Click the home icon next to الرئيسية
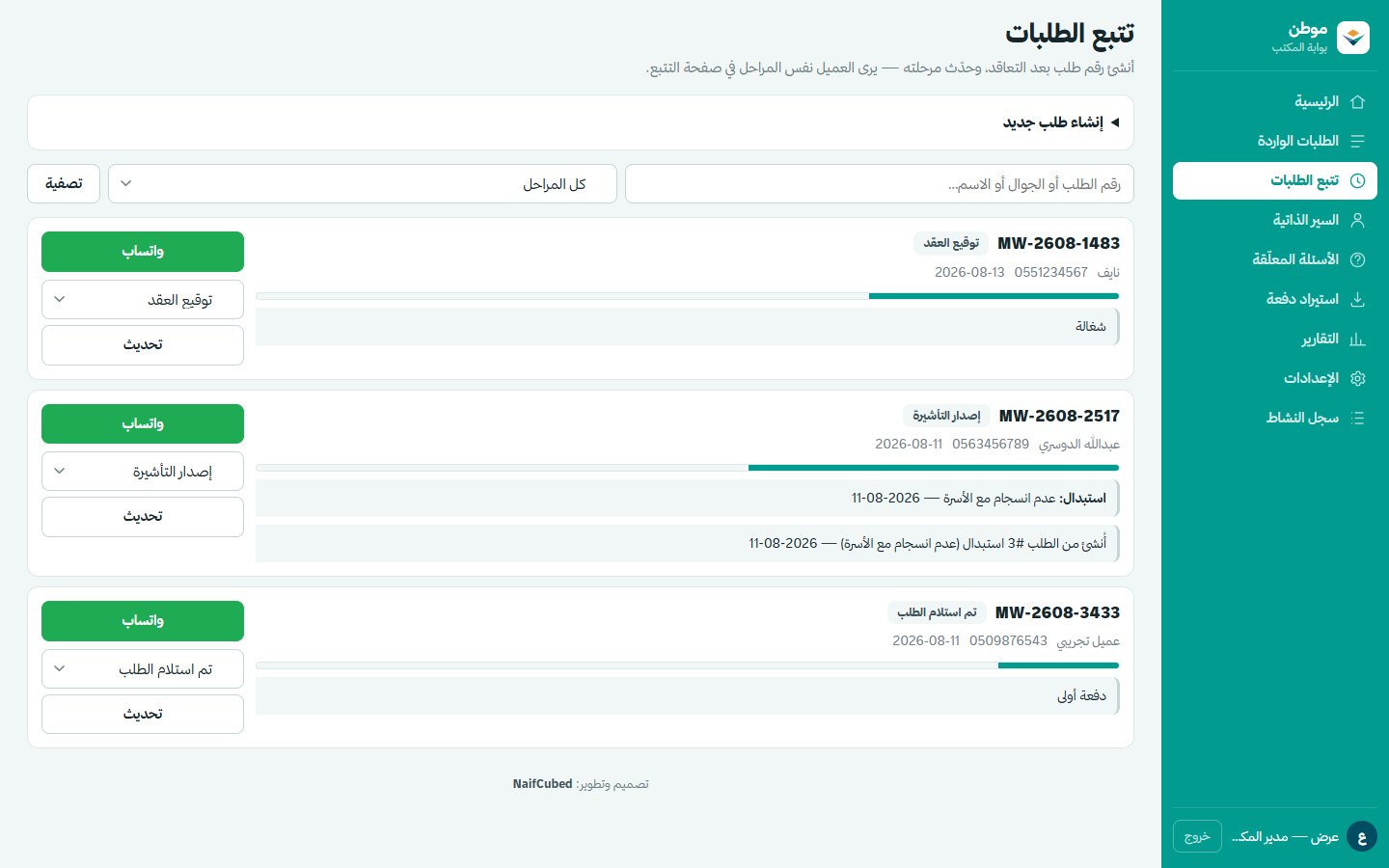This screenshot has height=868, width=1389. click(1358, 101)
